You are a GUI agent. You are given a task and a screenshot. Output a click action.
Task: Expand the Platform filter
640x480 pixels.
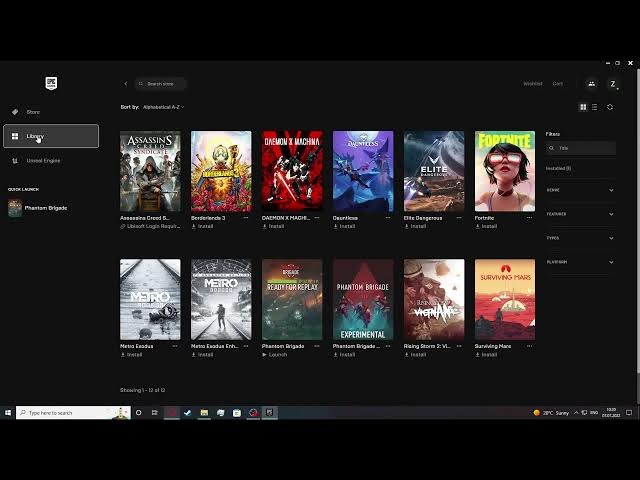point(580,262)
